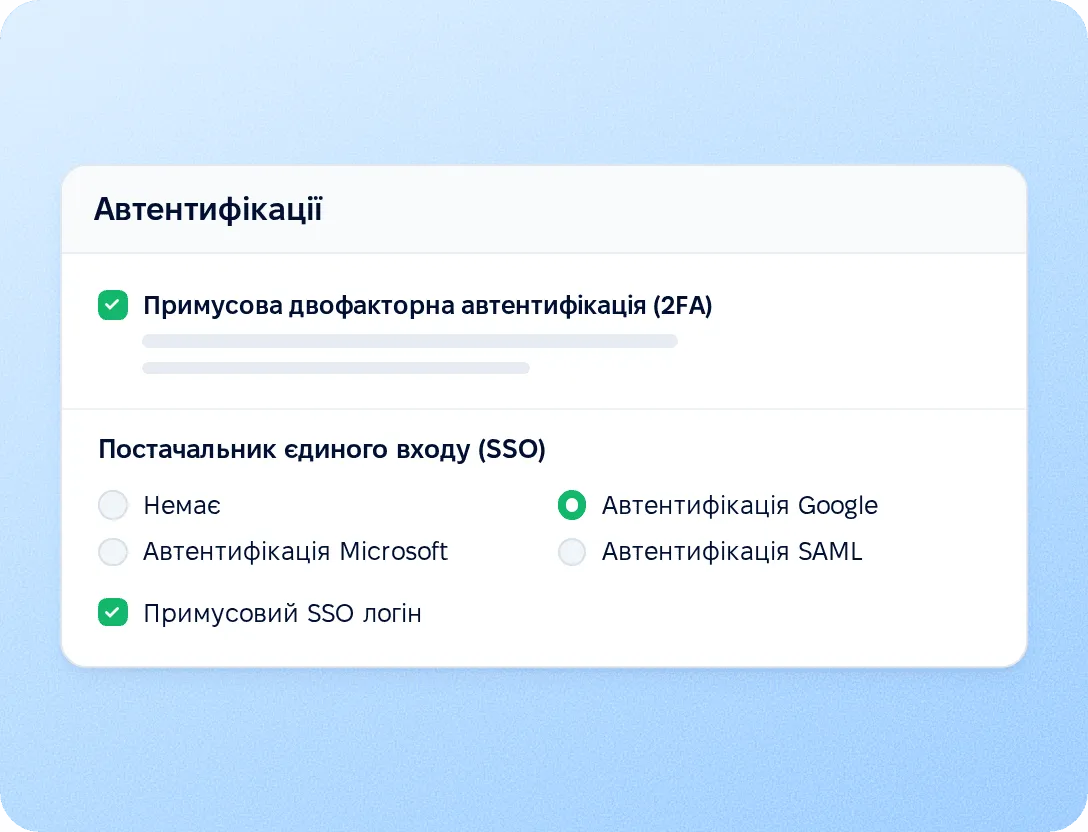Pick the Автентифікація SAML radio button
Screen dimensions: 1088x832
pyautogui.click(x=572, y=552)
